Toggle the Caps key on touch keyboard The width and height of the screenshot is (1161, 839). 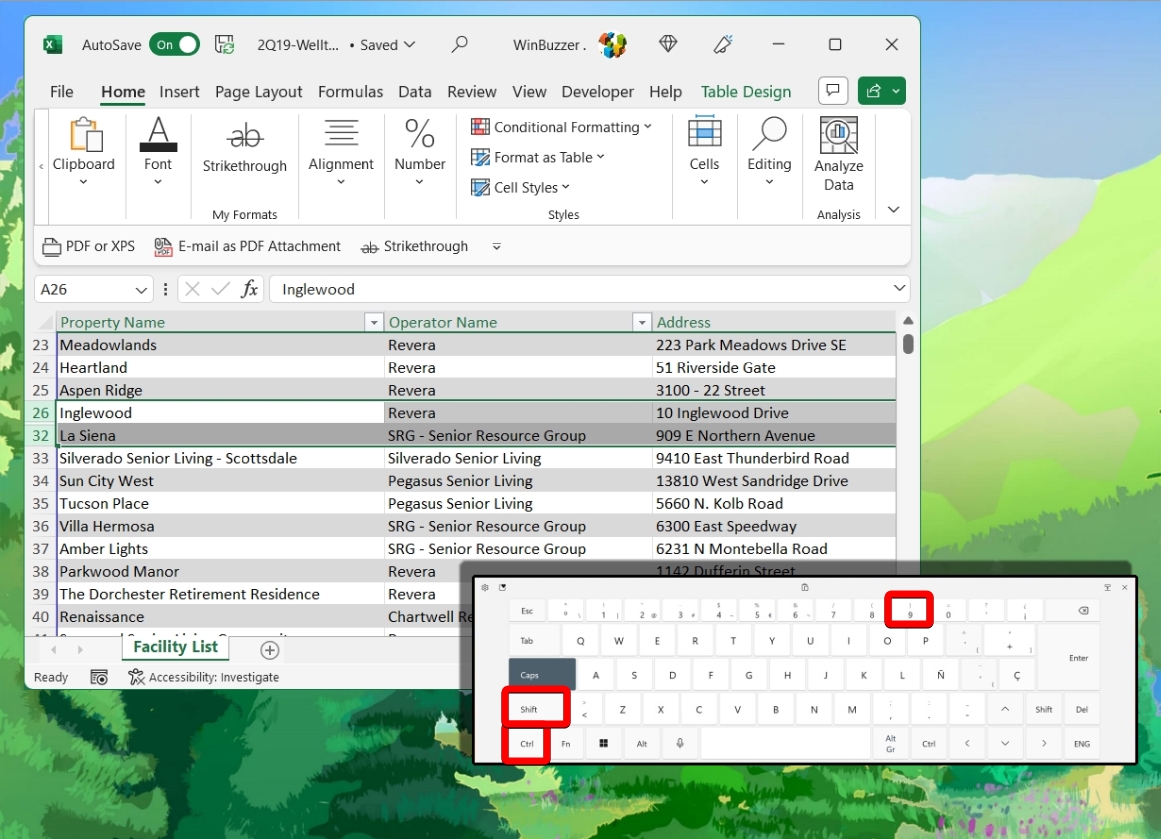click(541, 675)
